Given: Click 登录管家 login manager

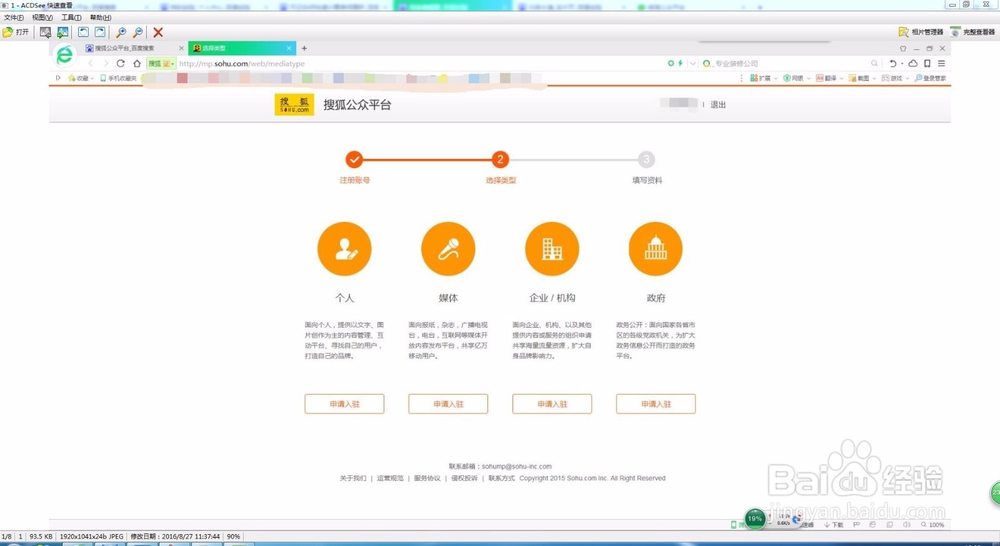Looking at the screenshot, I should (930, 78).
